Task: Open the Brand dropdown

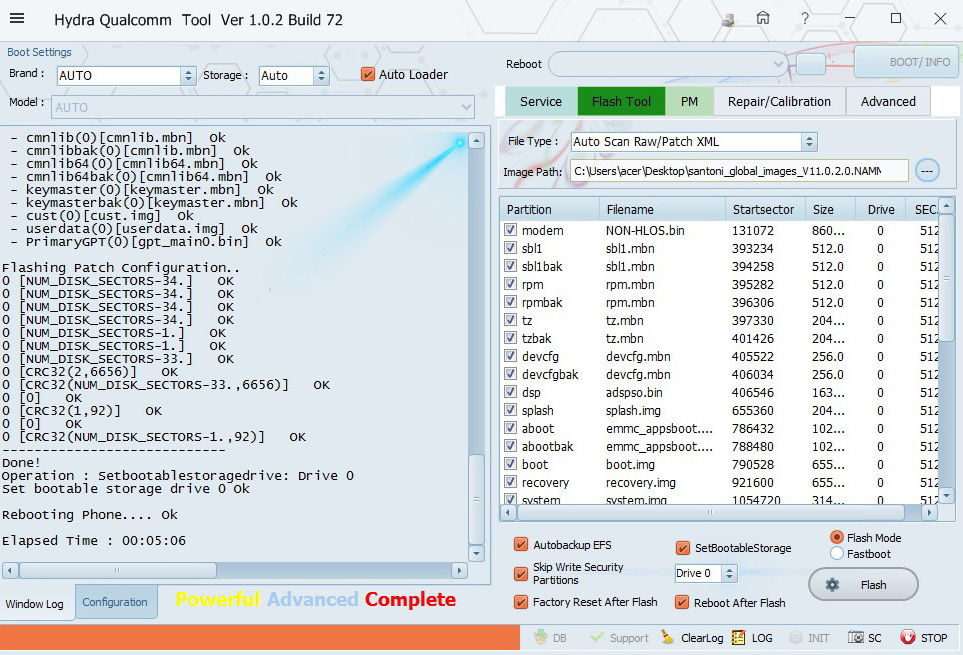Action: pyautogui.click(x=188, y=76)
